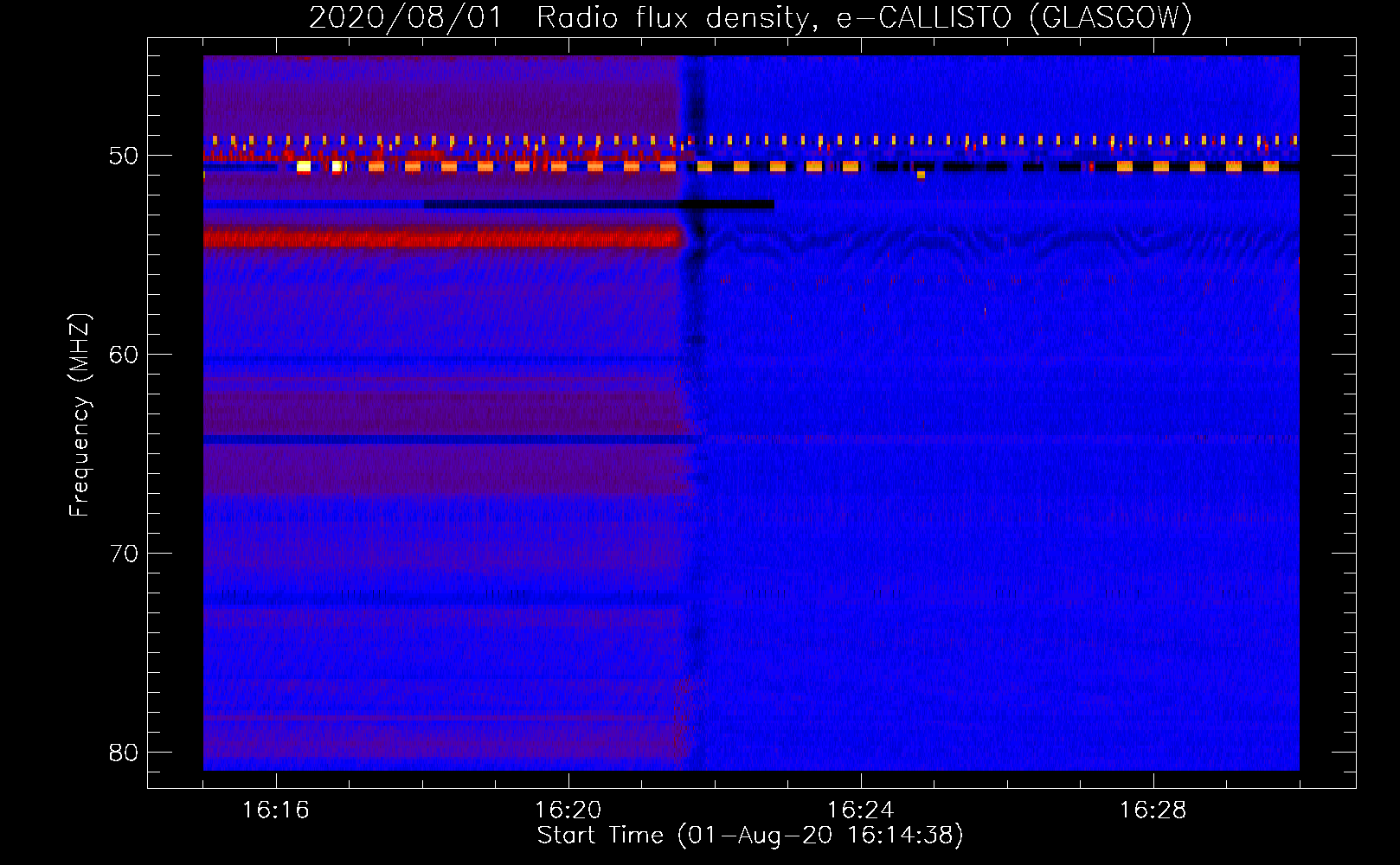
Task: Click the 16:16 time tick label
Action: (x=275, y=810)
